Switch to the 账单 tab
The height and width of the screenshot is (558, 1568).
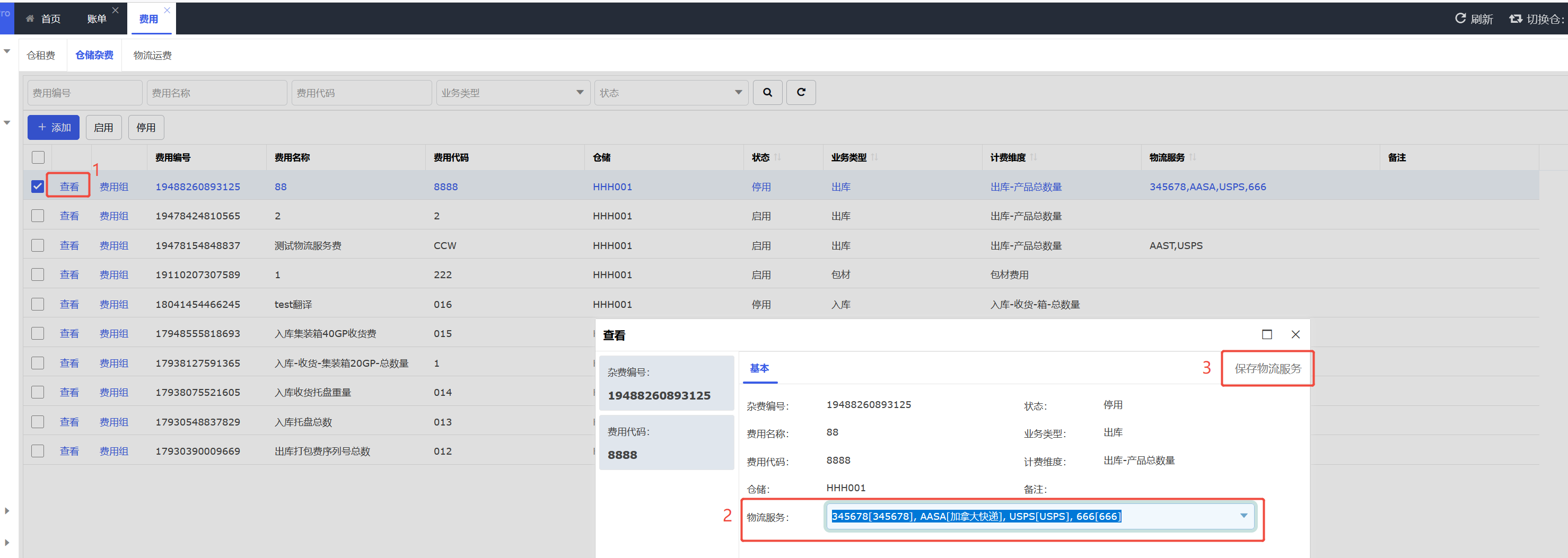(97, 19)
